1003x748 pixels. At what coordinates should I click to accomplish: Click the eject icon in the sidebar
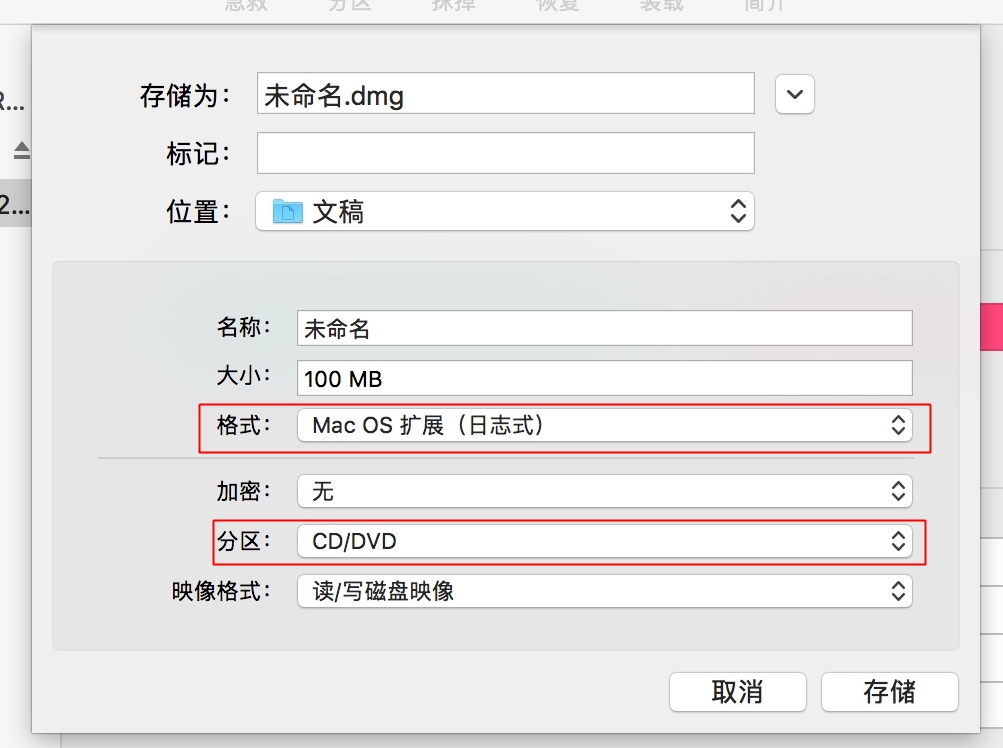coord(21,151)
